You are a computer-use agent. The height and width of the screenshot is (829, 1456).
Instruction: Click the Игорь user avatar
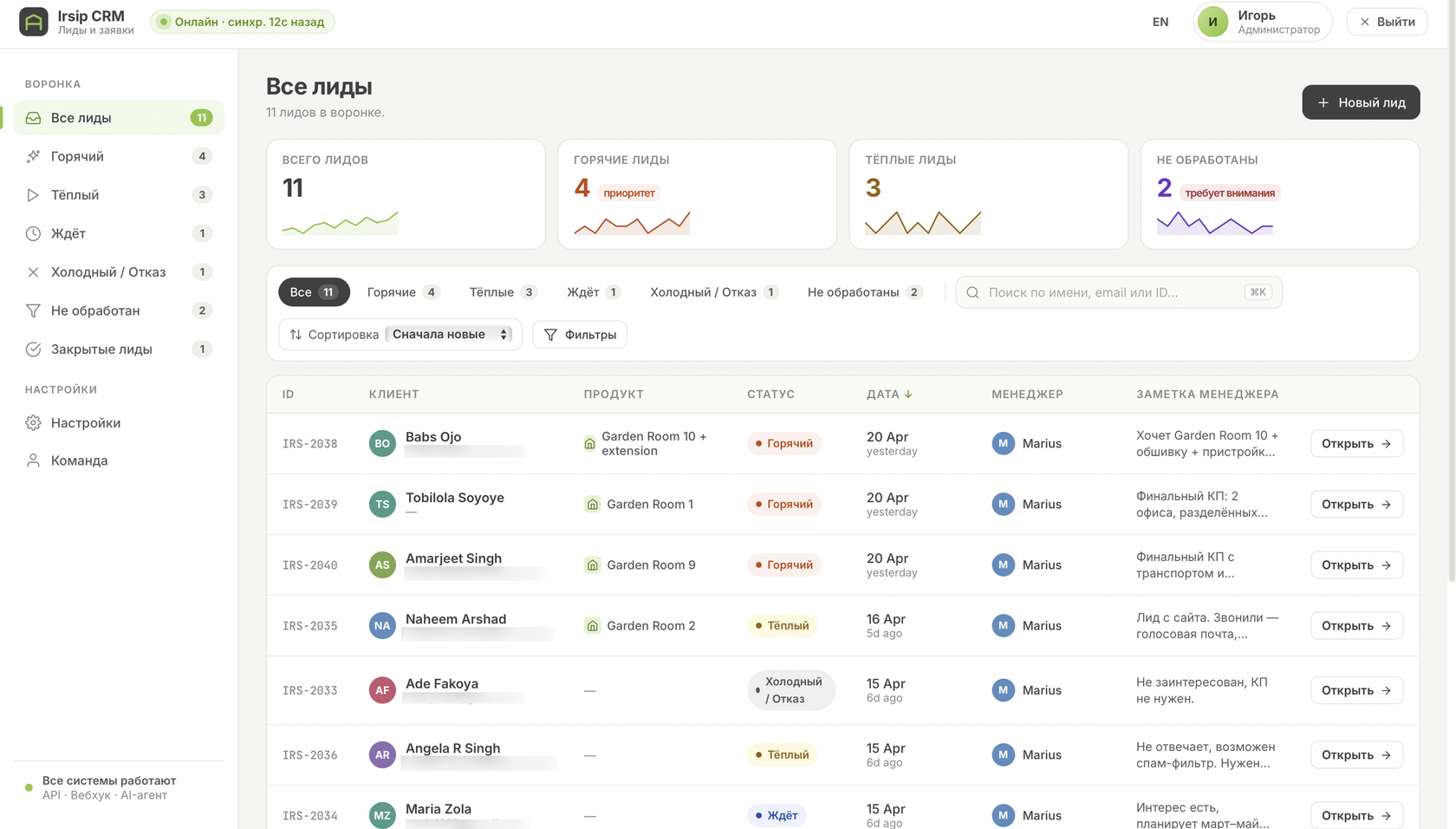[1212, 22]
